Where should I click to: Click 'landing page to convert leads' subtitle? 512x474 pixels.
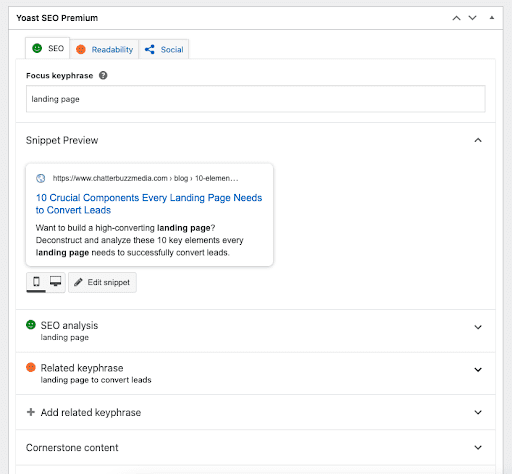[x=96, y=380]
